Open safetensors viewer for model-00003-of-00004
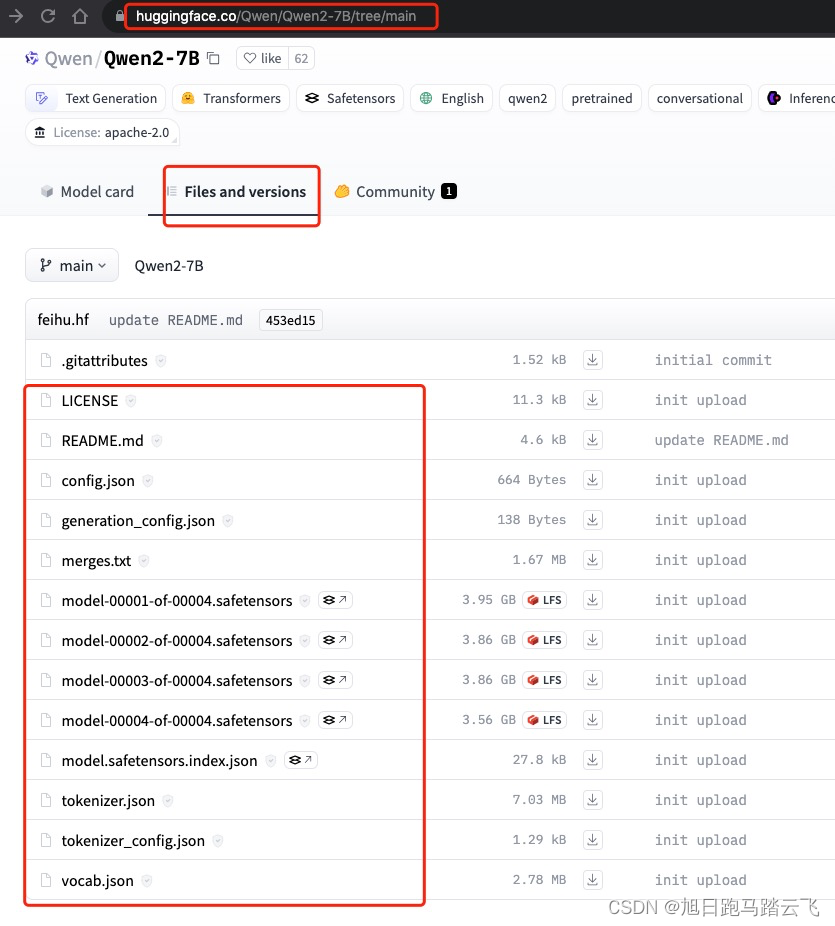 pos(335,680)
